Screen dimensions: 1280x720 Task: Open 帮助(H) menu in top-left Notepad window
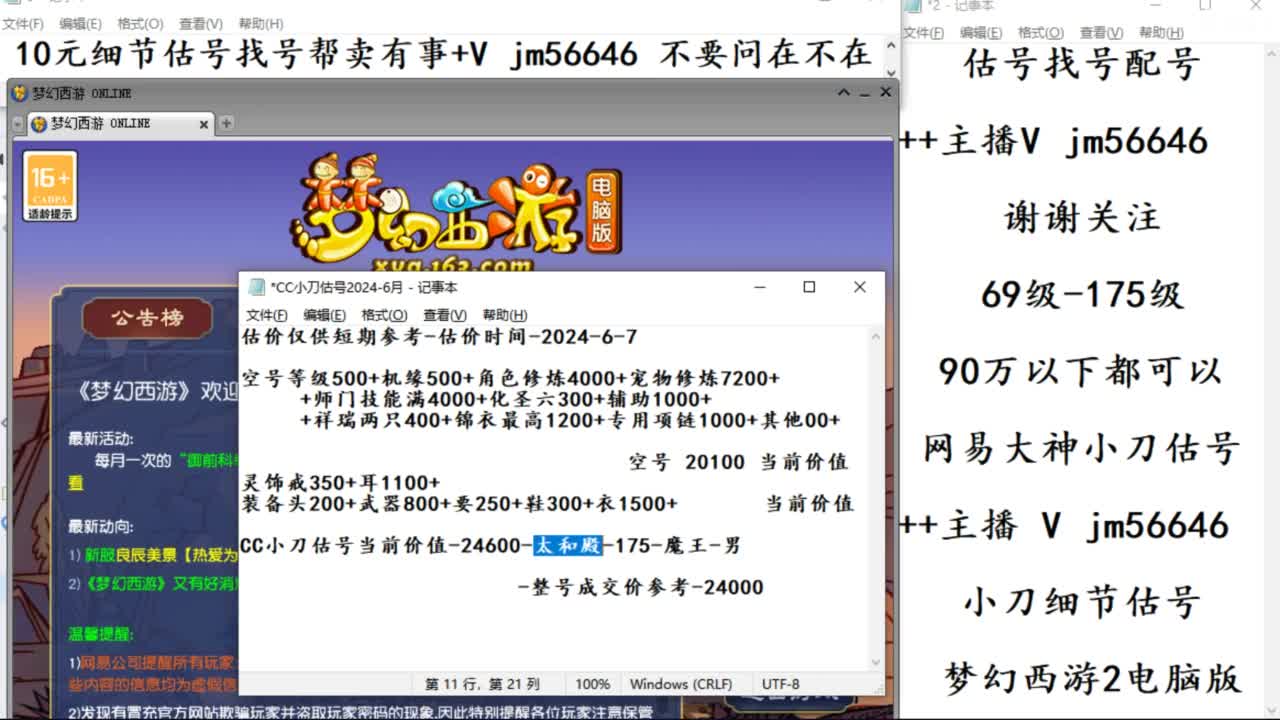(x=260, y=23)
